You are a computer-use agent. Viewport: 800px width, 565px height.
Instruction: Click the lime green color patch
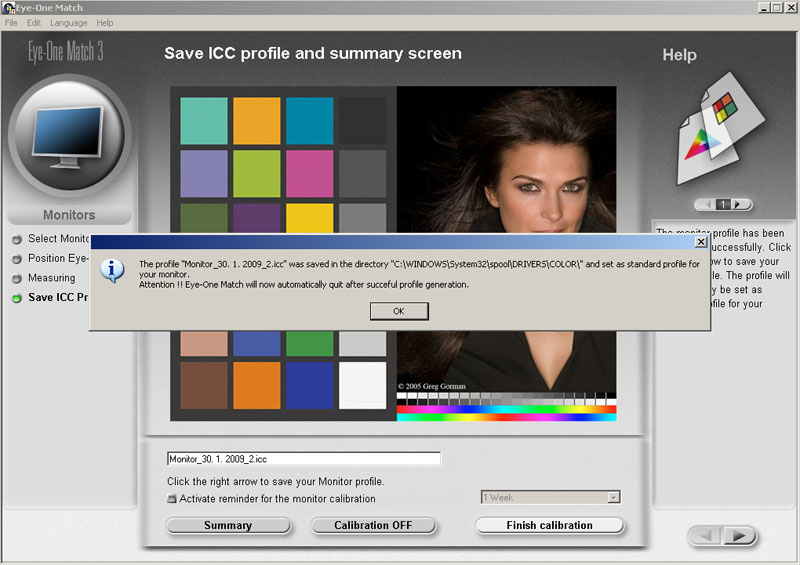[257, 174]
